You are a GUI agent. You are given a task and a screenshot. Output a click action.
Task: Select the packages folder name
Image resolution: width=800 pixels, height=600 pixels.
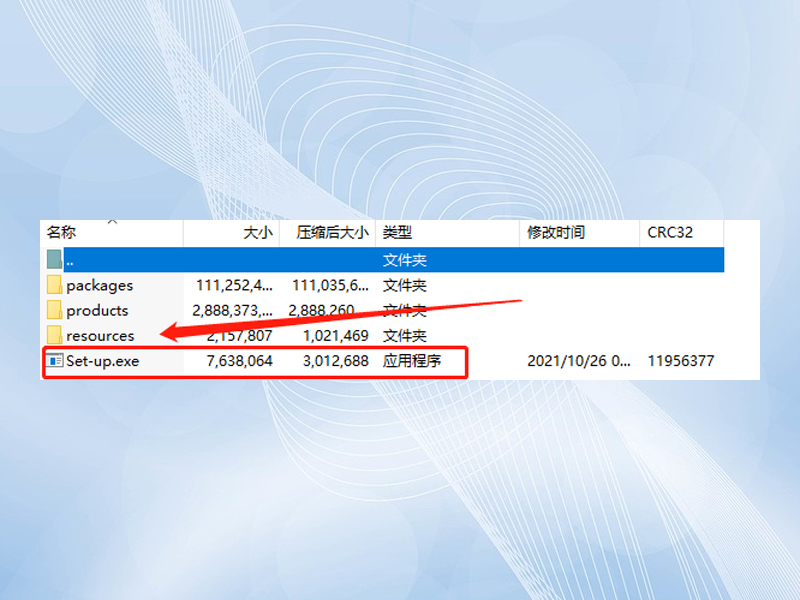(99, 285)
